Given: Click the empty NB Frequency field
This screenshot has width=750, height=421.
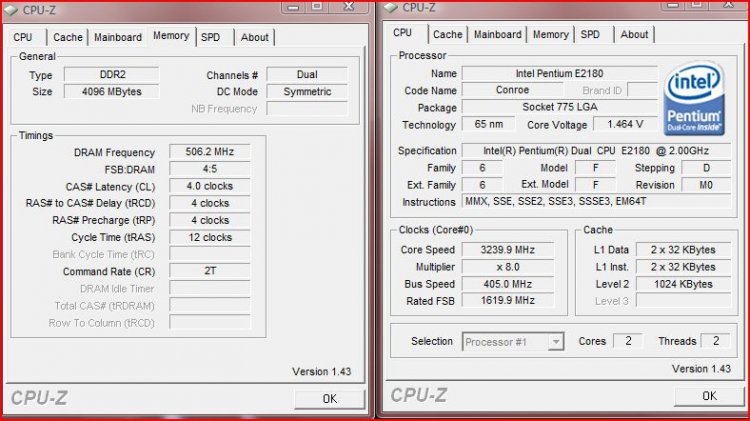Looking at the screenshot, I should (307, 109).
